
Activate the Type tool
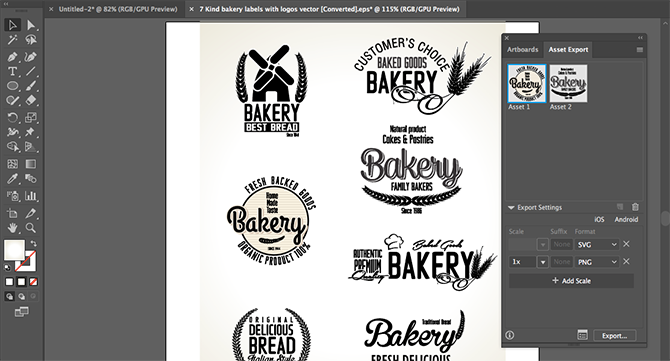[x=12, y=71]
